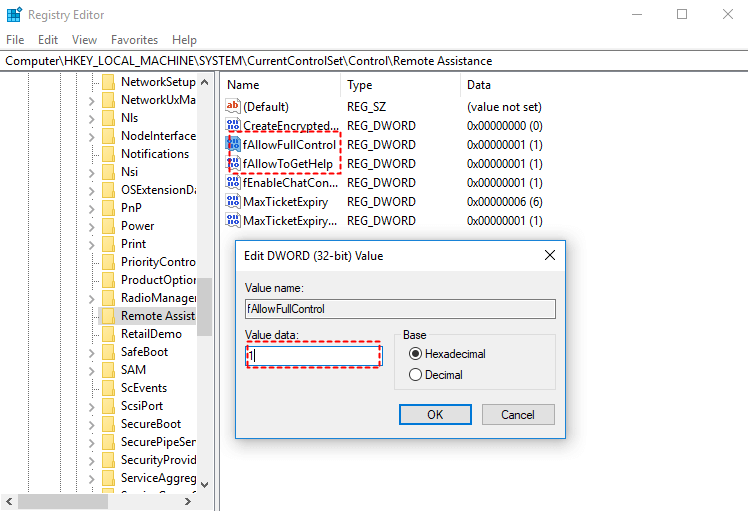Expand the SafeBoot tree node

[92, 353]
